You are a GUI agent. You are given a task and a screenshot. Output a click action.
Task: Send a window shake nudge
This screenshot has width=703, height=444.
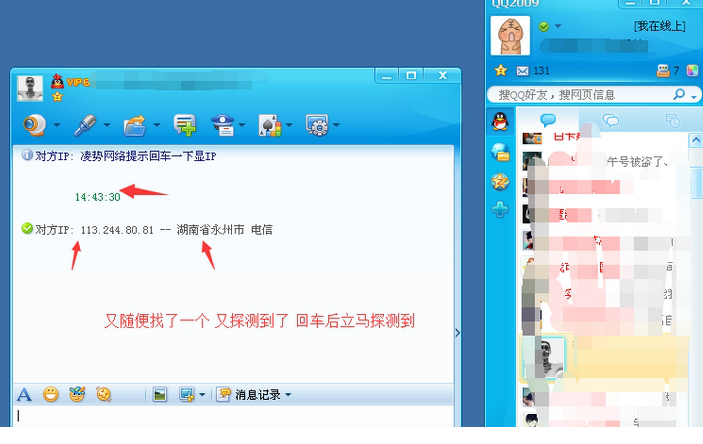click(104, 394)
